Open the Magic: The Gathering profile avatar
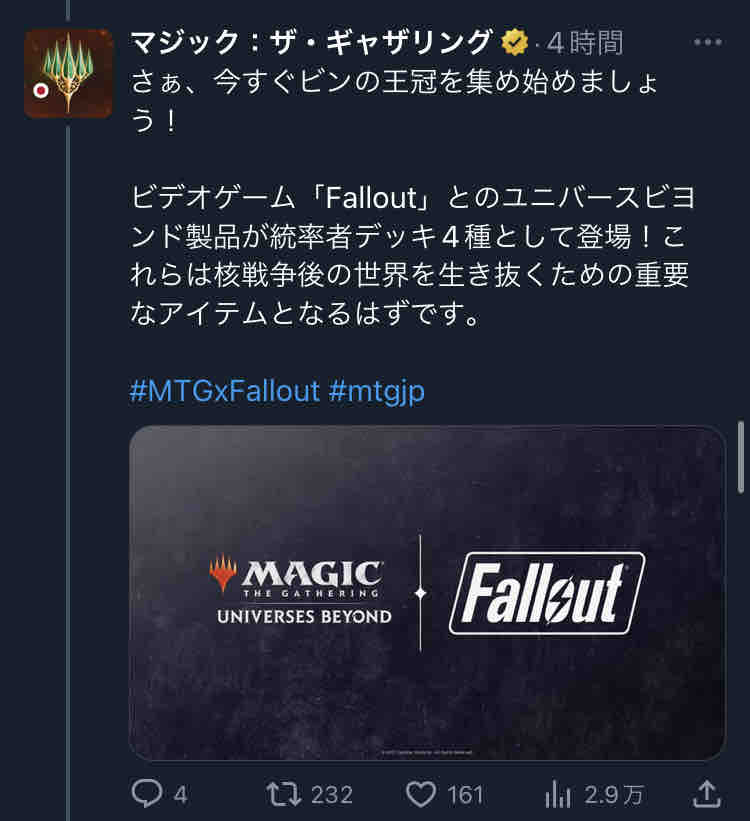 [x=69, y=73]
